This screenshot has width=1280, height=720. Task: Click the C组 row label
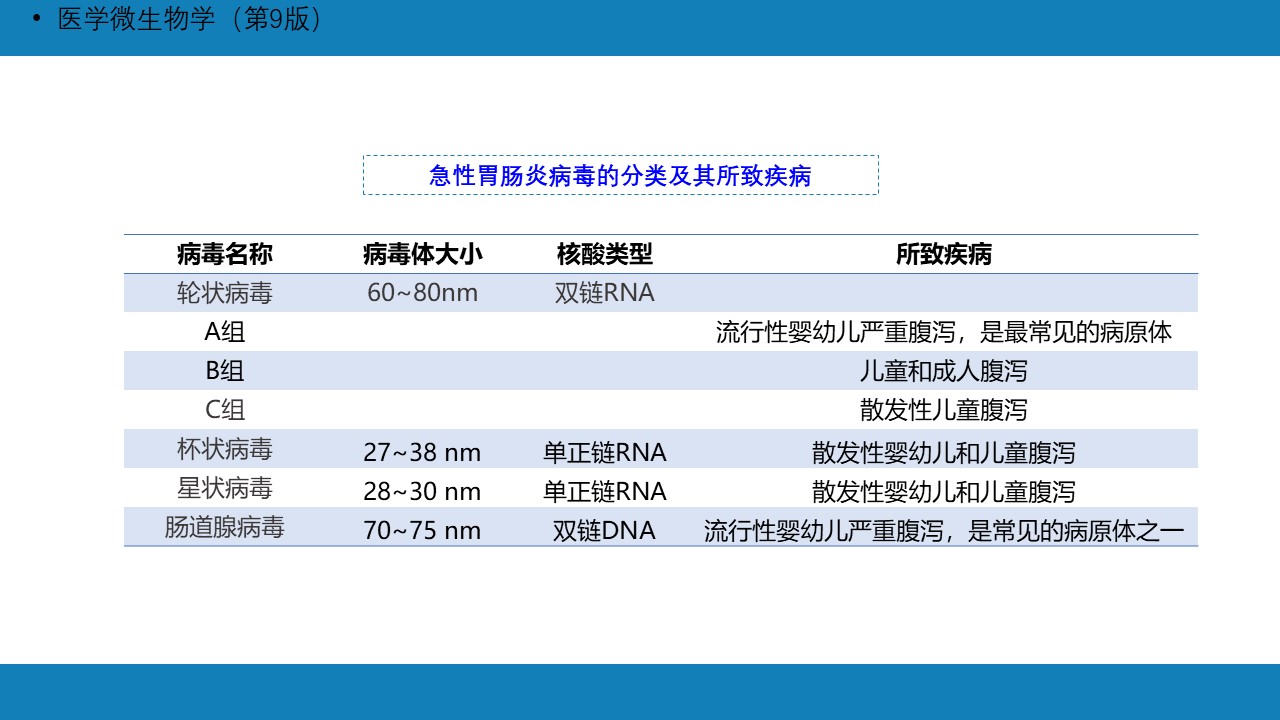(x=225, y=410)
